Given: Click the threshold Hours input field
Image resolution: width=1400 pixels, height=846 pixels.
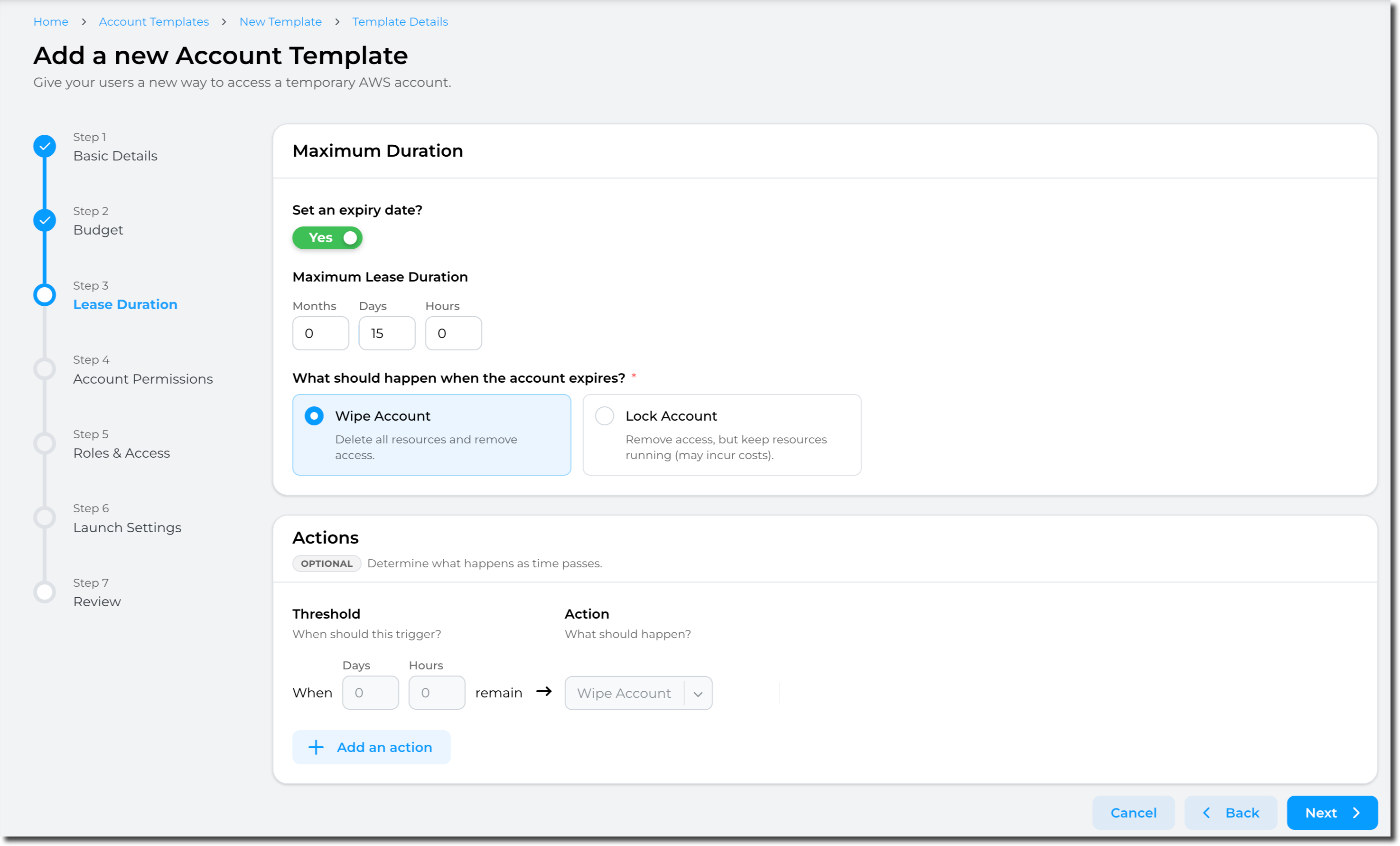Looking at the screenshot, I should coord(436,693).
